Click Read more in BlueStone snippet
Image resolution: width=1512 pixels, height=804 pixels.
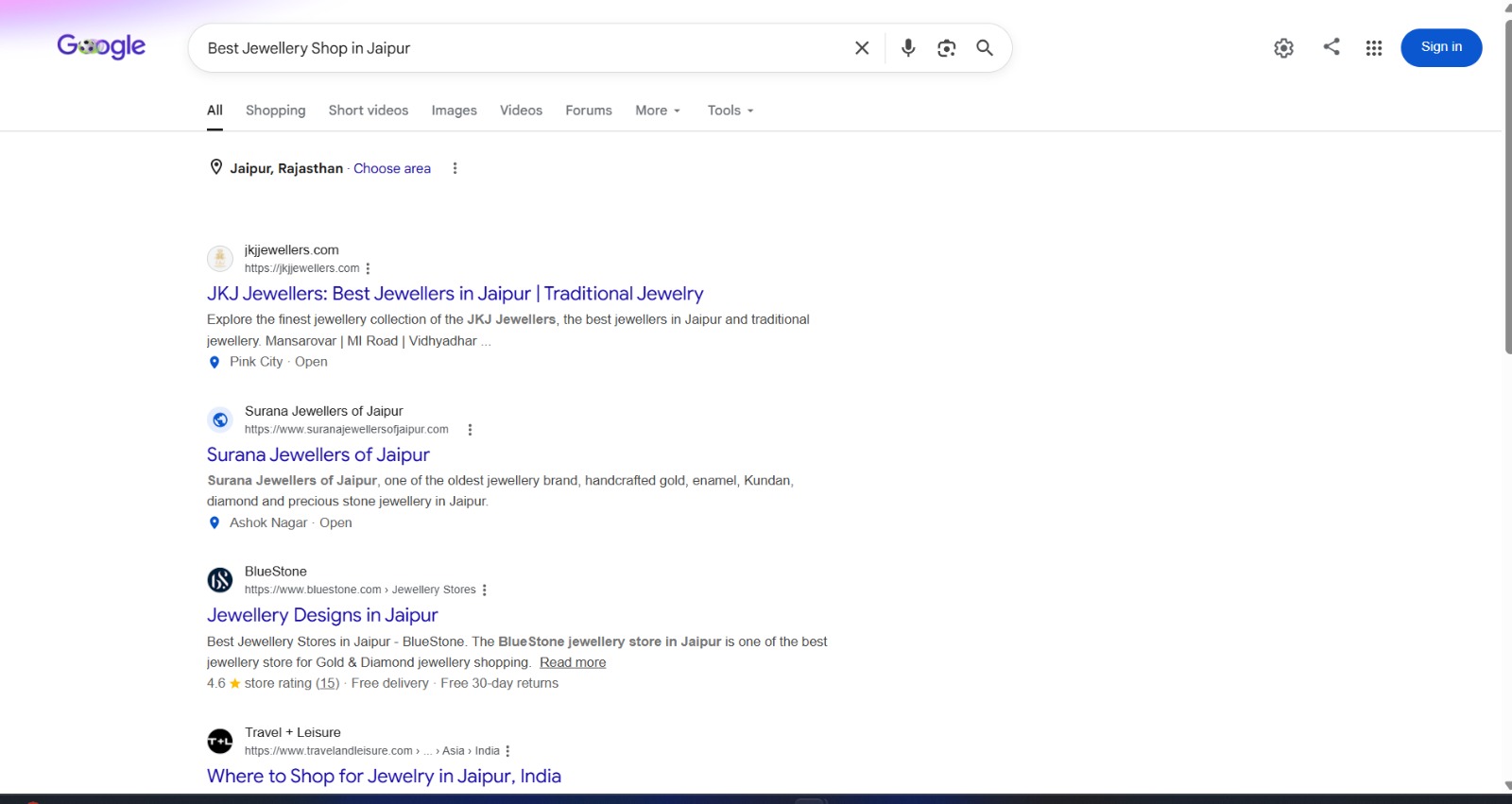click(x=573, y=662)
